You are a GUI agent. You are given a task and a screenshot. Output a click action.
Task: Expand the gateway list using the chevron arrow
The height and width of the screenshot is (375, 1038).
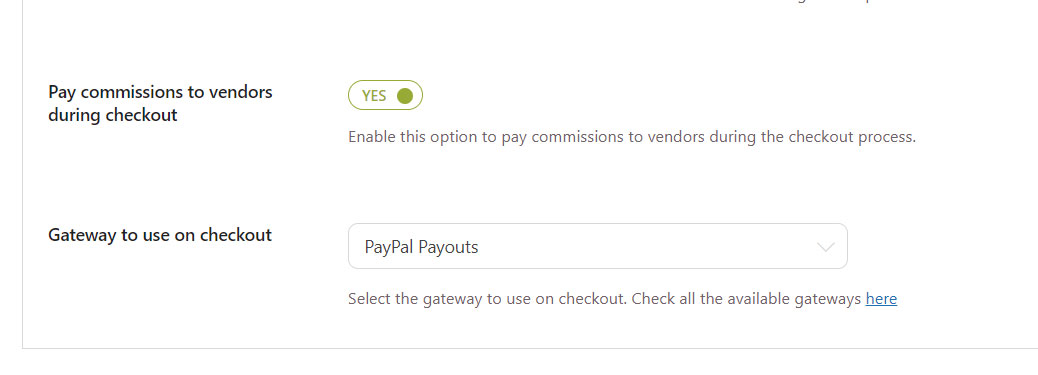point(826,247)
